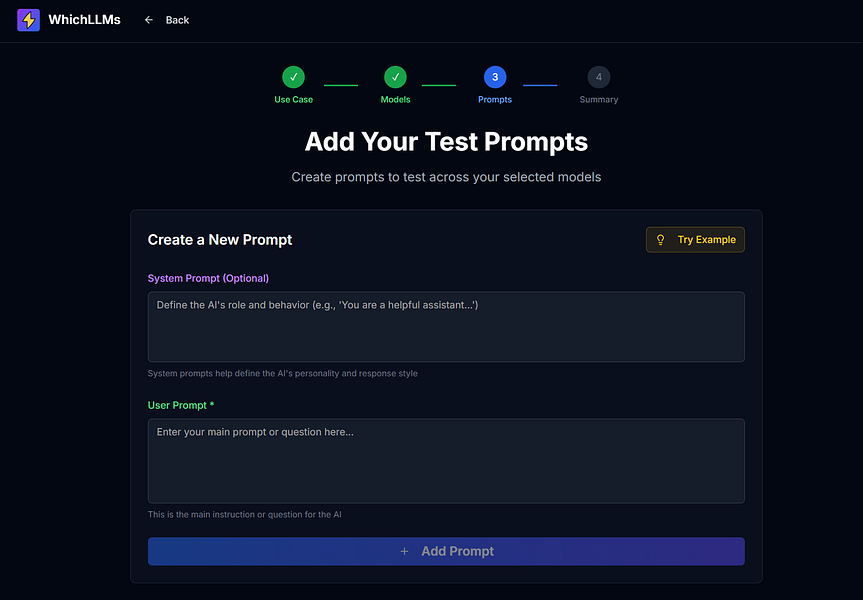Select the Use Case step label
Viewport: 863px width, 600px height.
293,99
